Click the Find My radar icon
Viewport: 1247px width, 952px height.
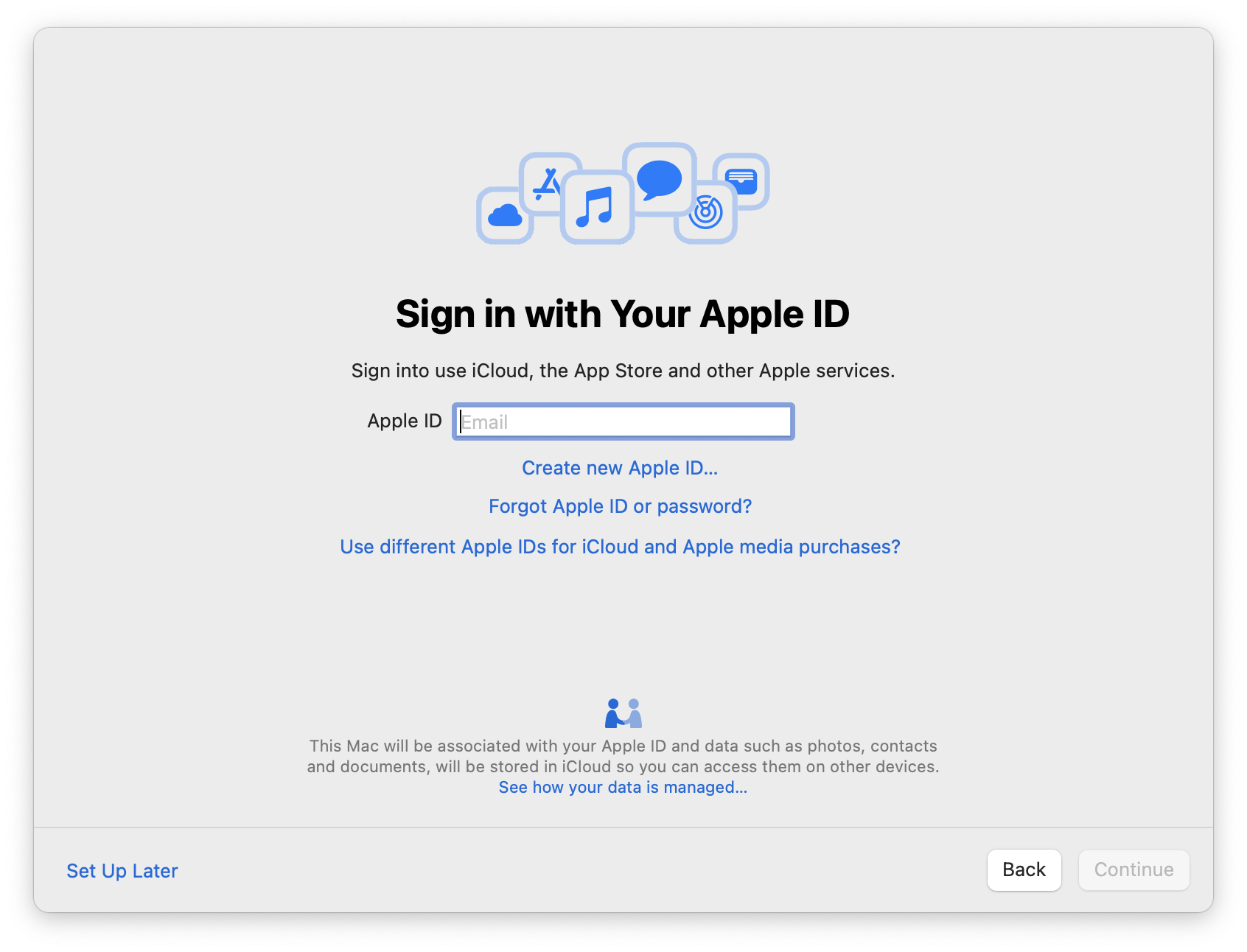705,213
